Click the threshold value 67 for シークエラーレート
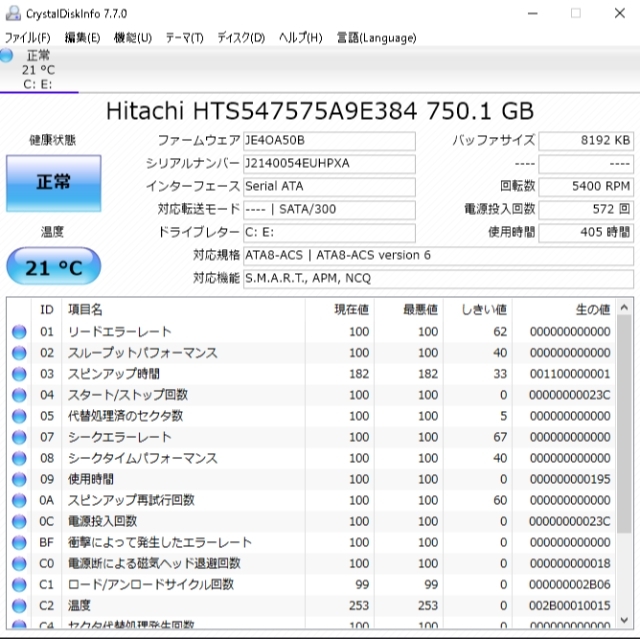 tap(500, 437)
